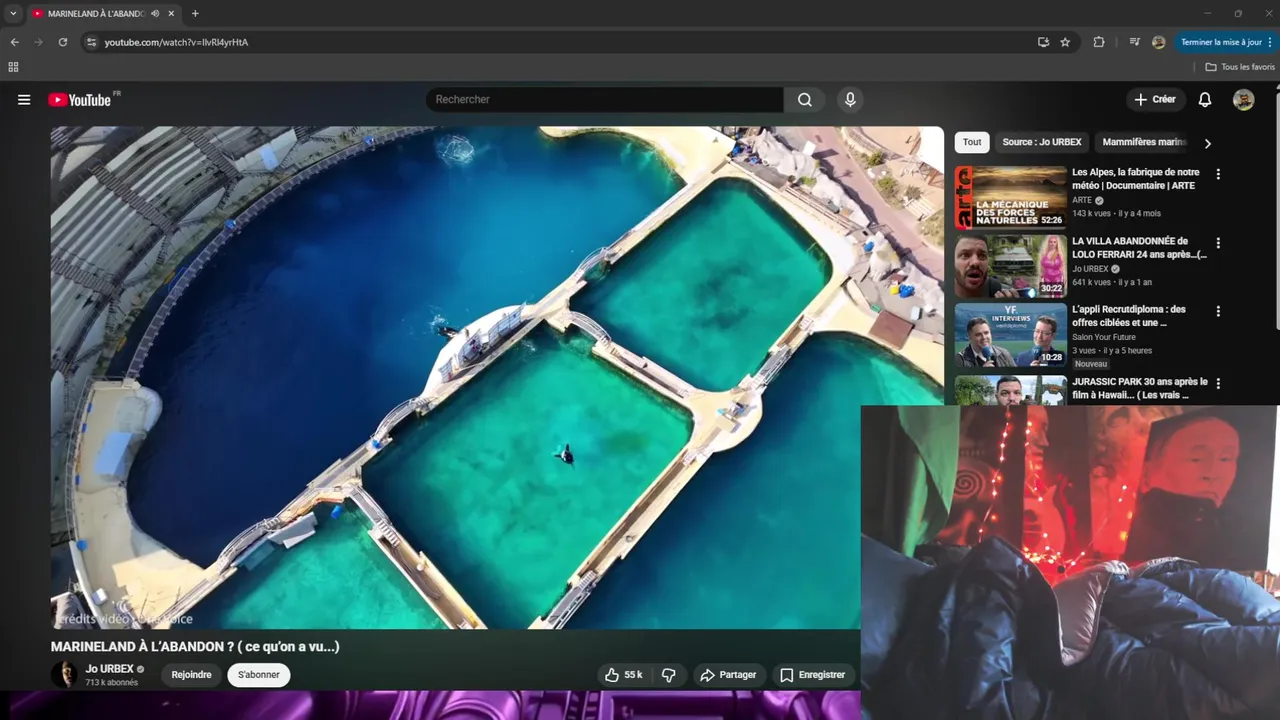
Task: Join the channel via Rejoindre
Action: point(191,675)
